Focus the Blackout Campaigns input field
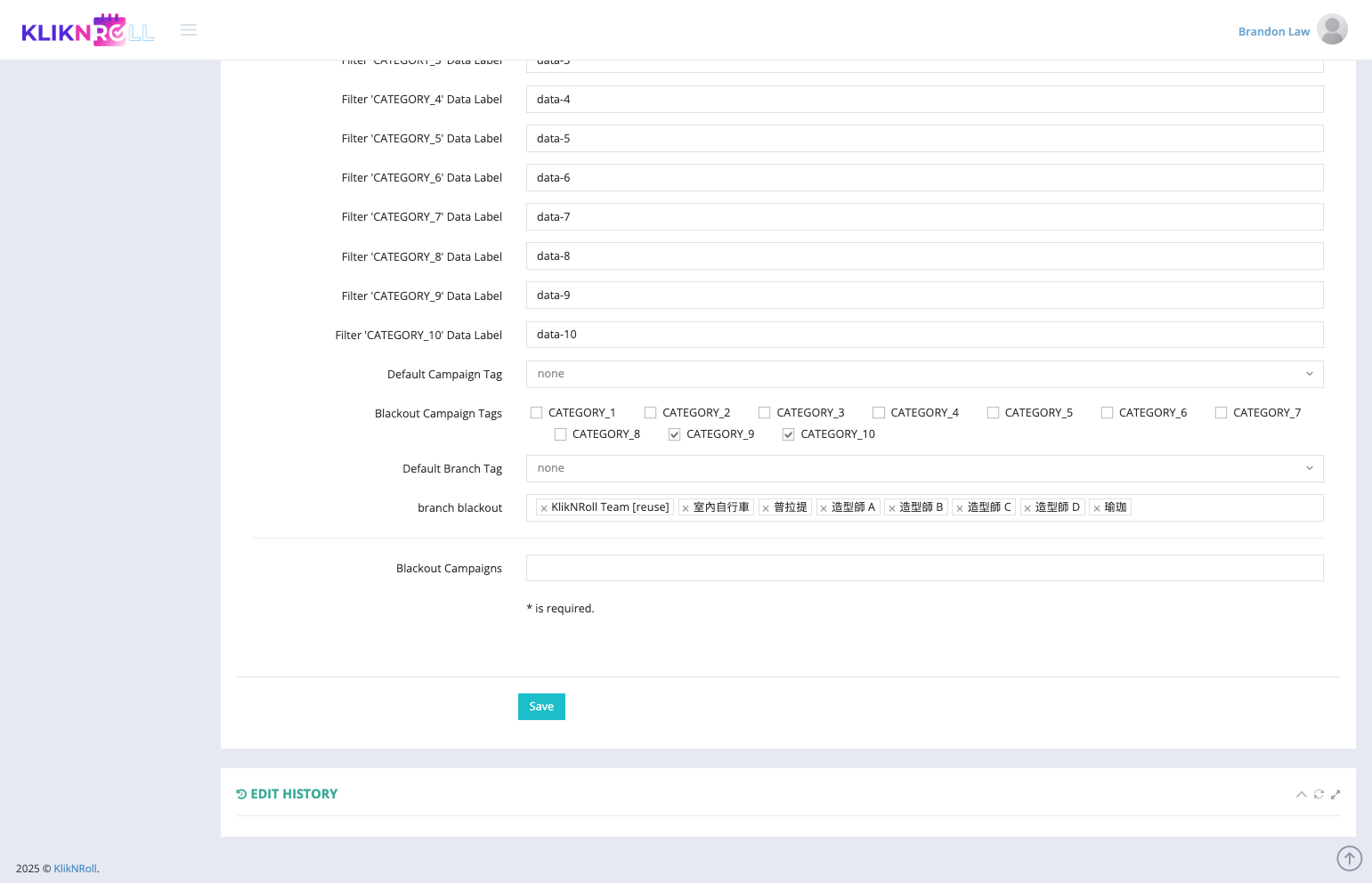Image resolution: width=1372 pixels, height=883 pixels. (x=924, y=568)
